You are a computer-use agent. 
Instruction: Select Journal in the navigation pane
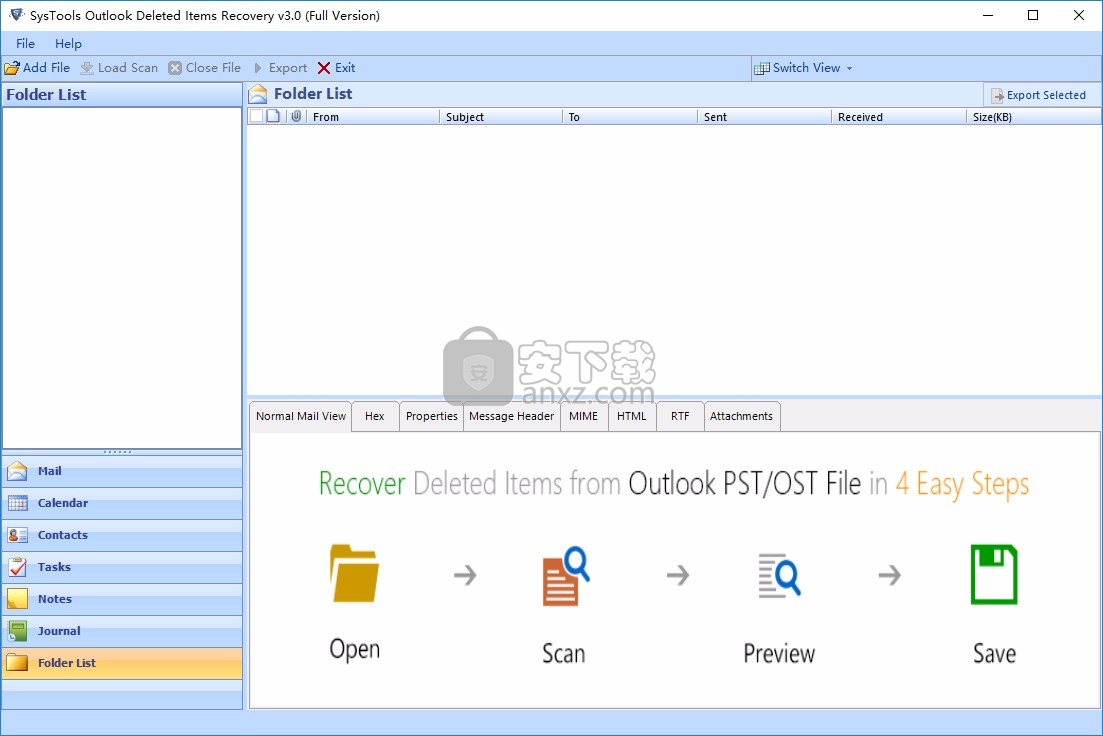coord(122,631)
